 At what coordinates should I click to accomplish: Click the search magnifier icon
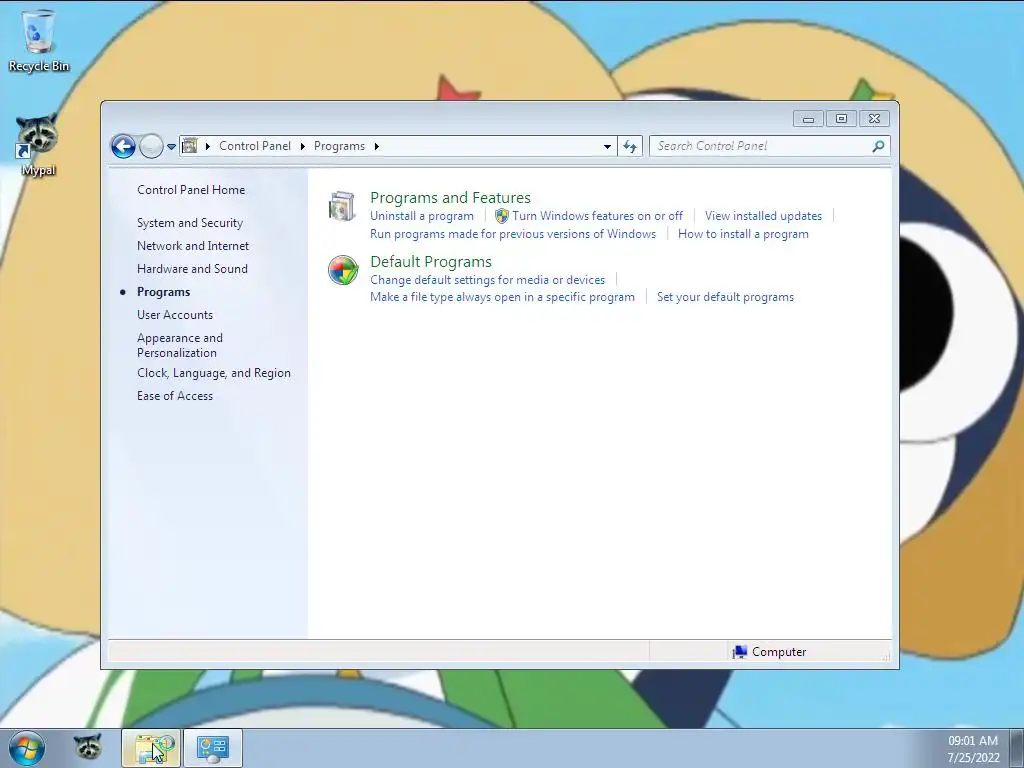point(878,146)
